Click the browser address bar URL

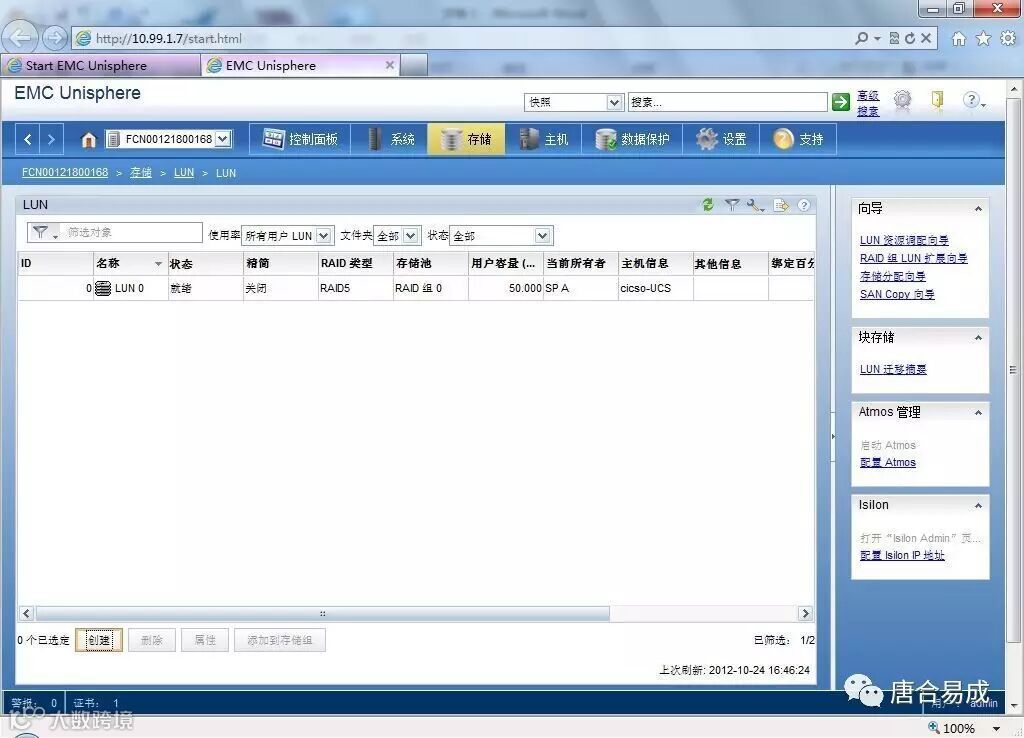pyautogui.click(x=168, y=39)
